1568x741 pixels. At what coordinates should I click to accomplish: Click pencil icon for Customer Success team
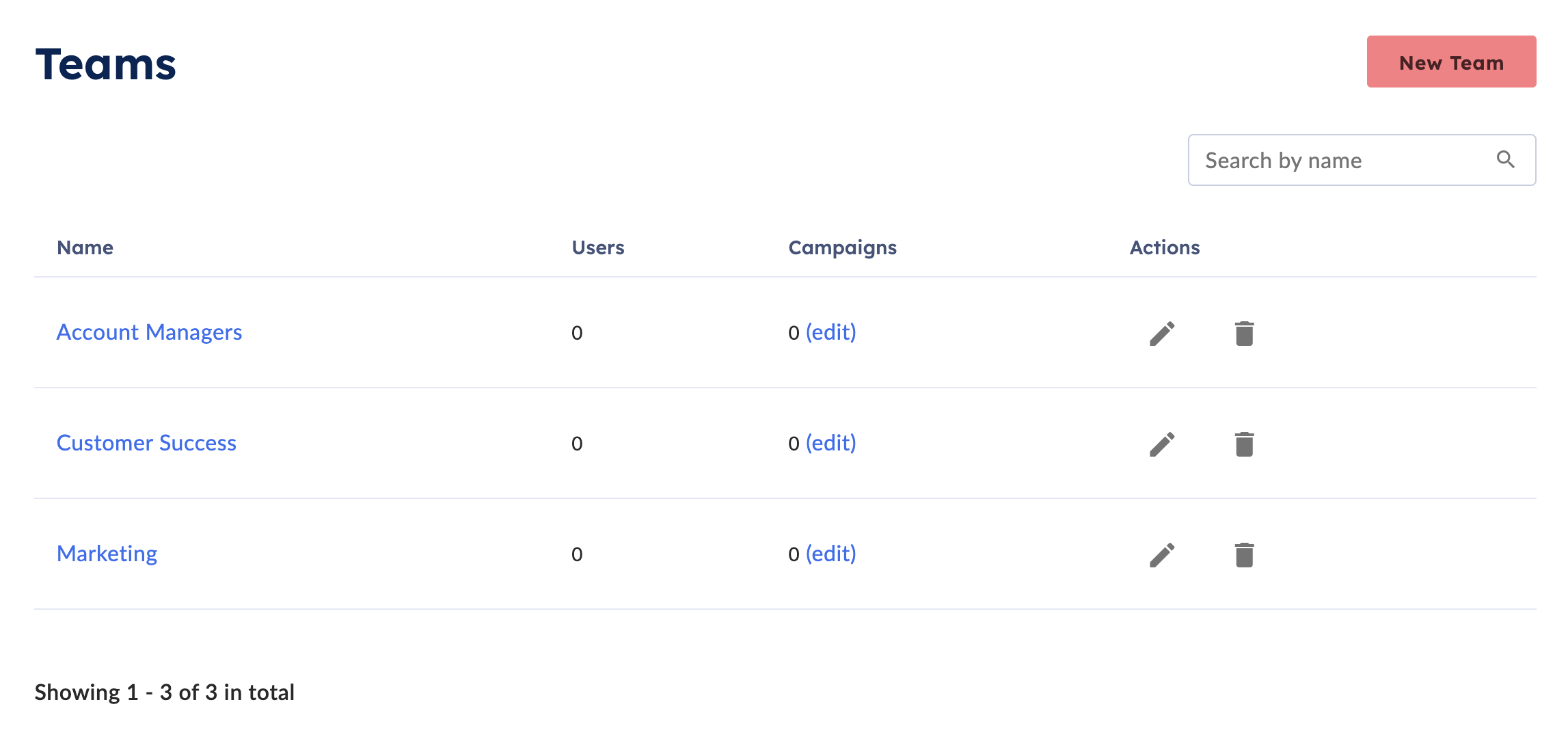(1162, 444)
